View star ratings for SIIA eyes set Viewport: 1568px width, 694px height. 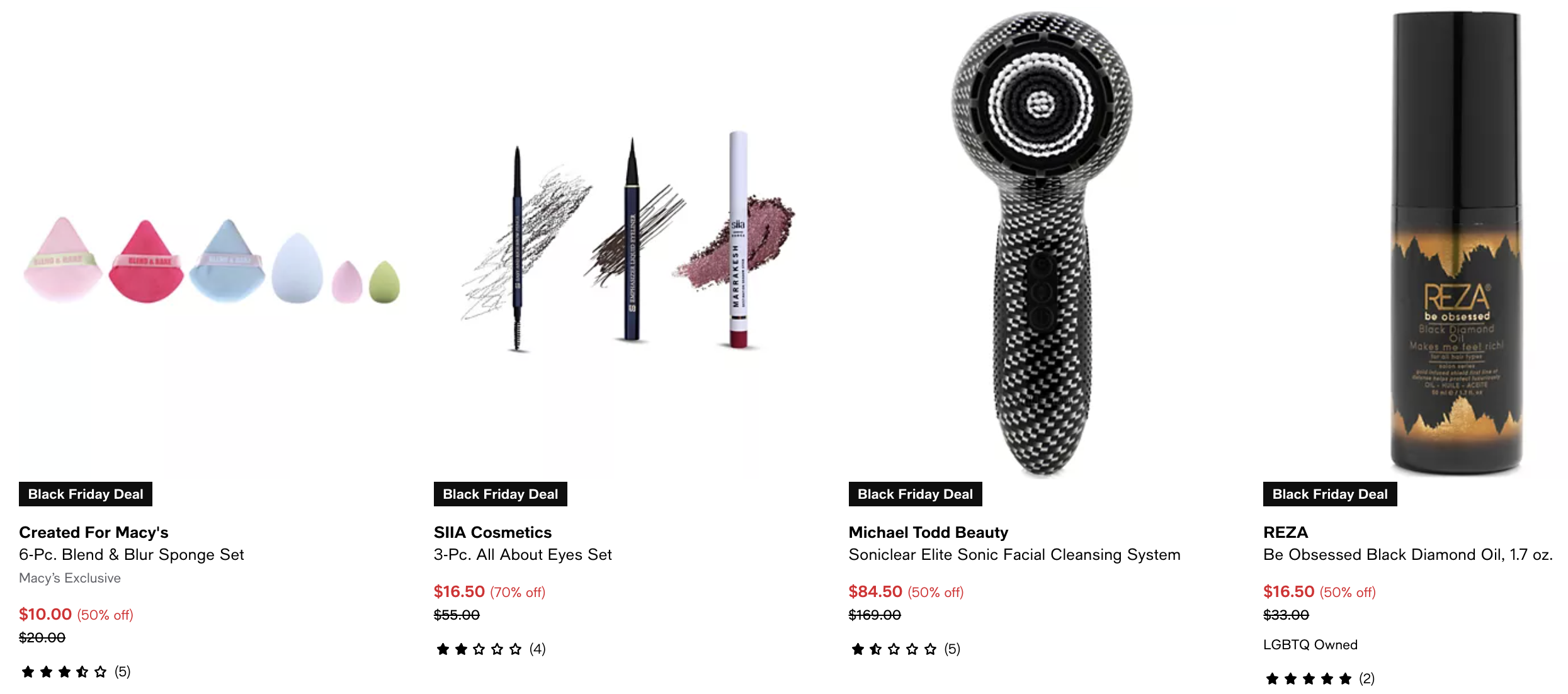(479, 649)
